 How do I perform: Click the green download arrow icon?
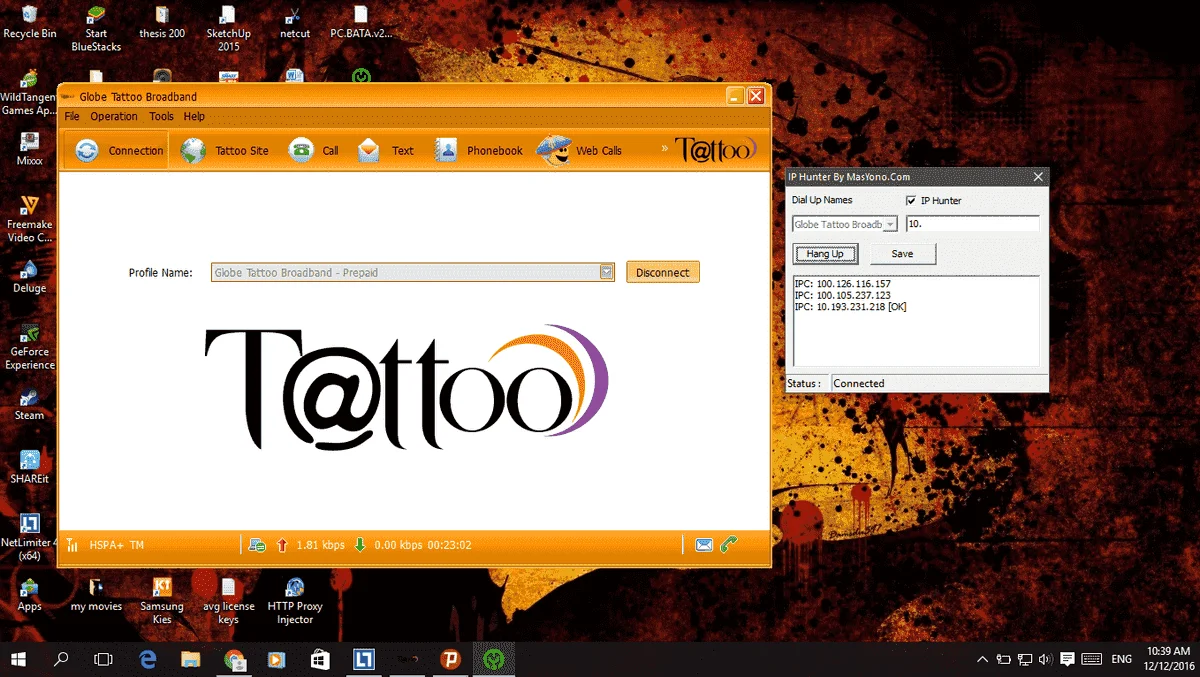coord(360,545)
